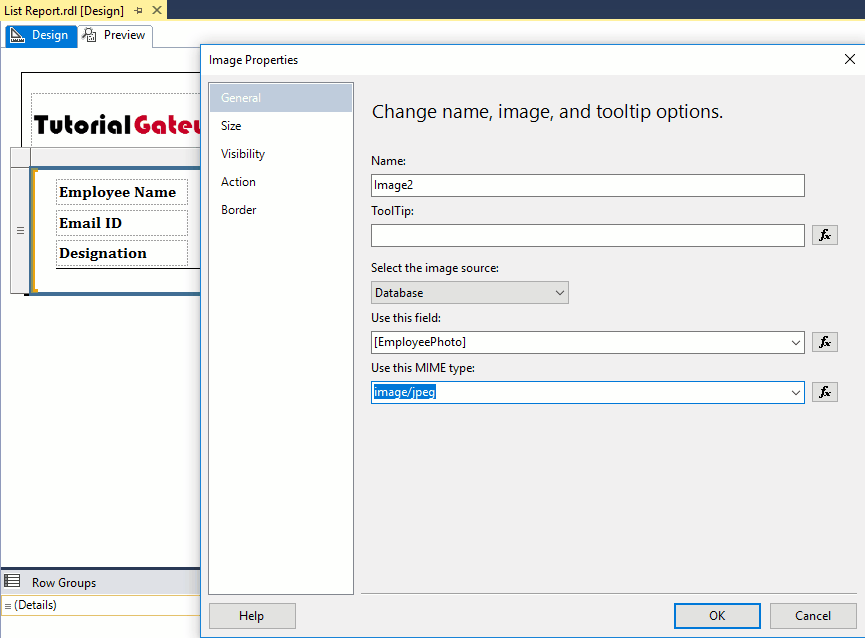Open expression editor for MIME type
Screen dimensions: 865x638
pyautogui.click(x=824, y=391)
